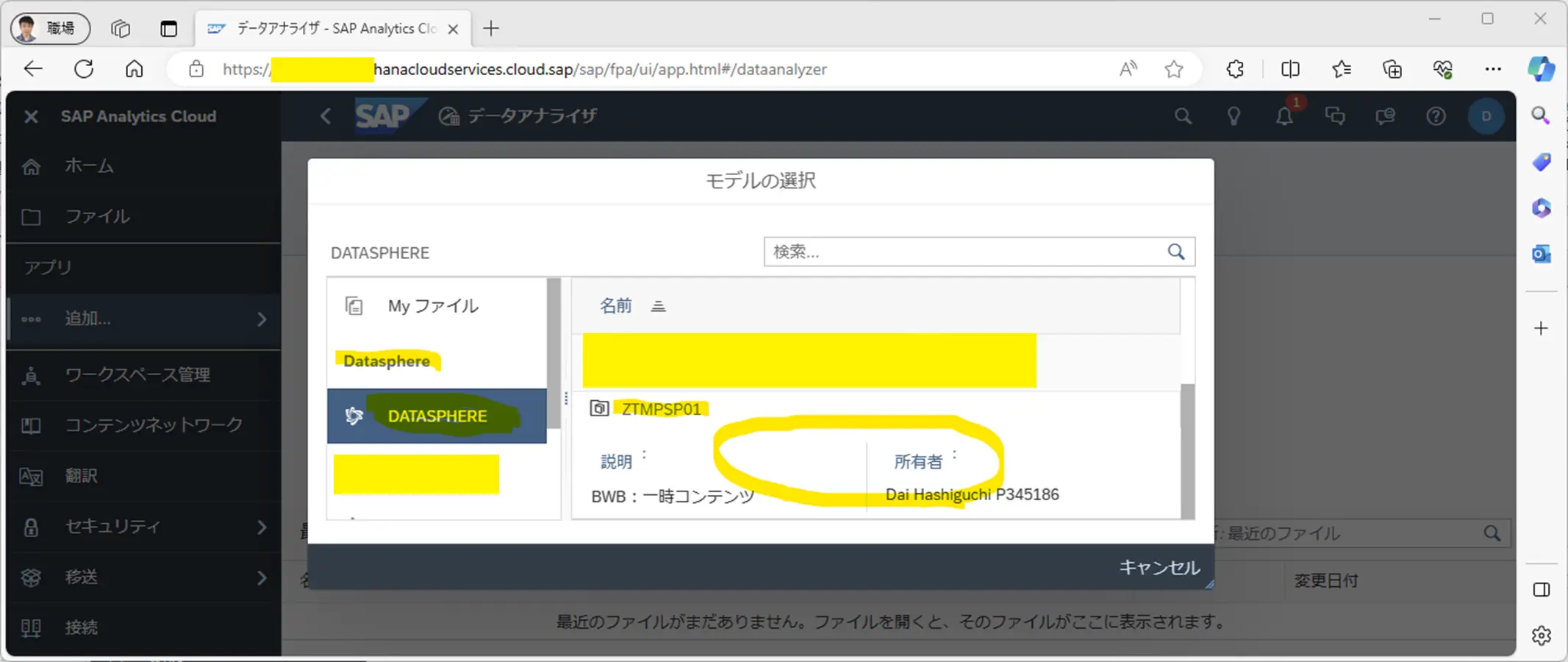Click browser back button

pos(33,69)
